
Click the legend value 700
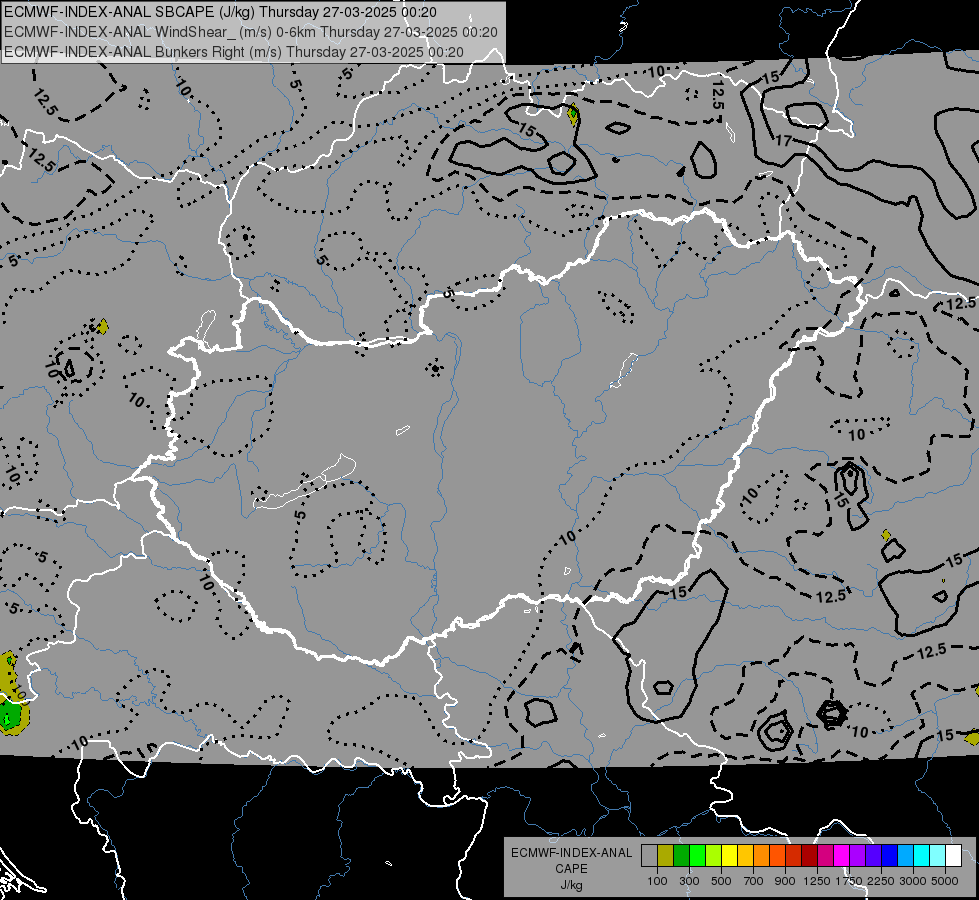(x=754, y=881)
